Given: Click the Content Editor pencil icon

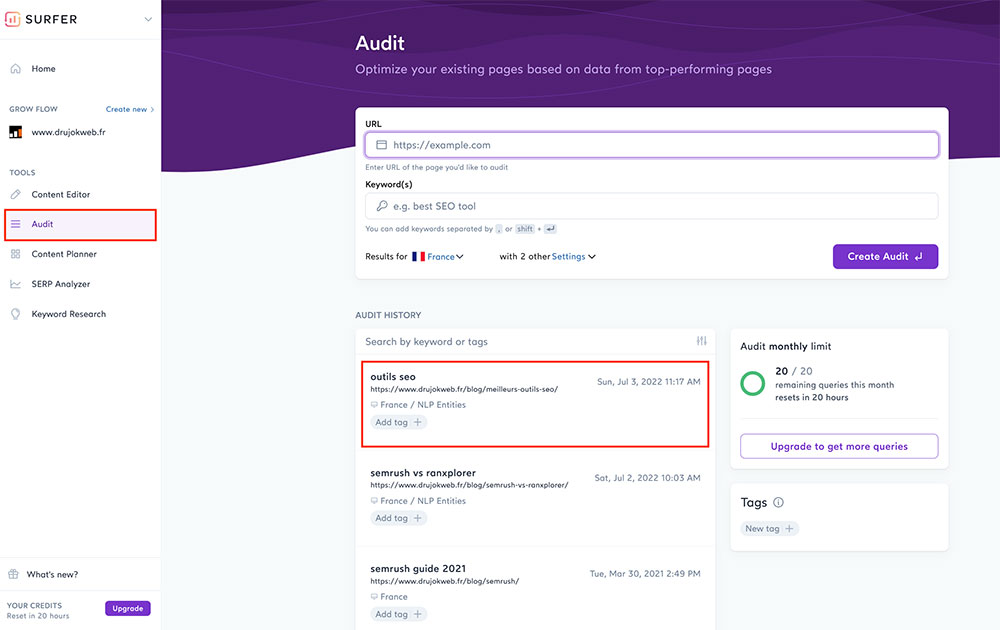Looking at the screenshot, I should (16, 194).
